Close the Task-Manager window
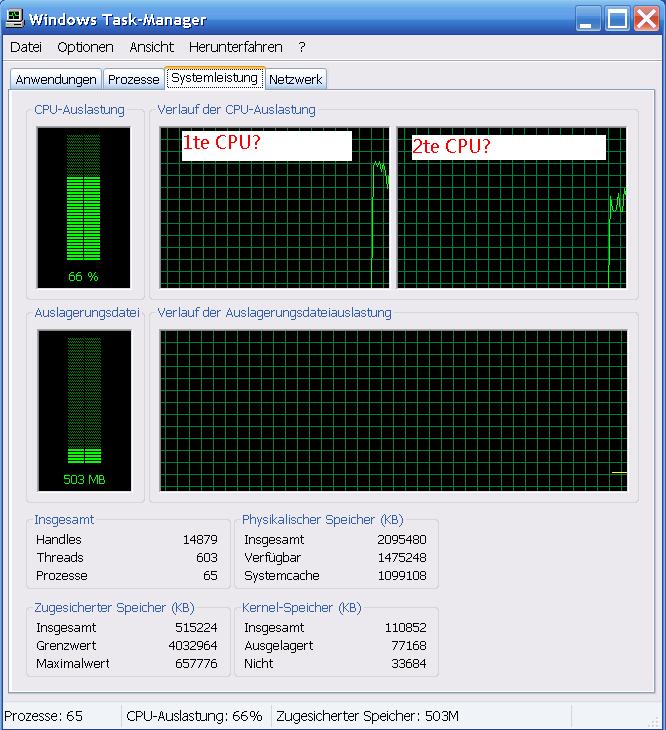 tap(646, 19)
